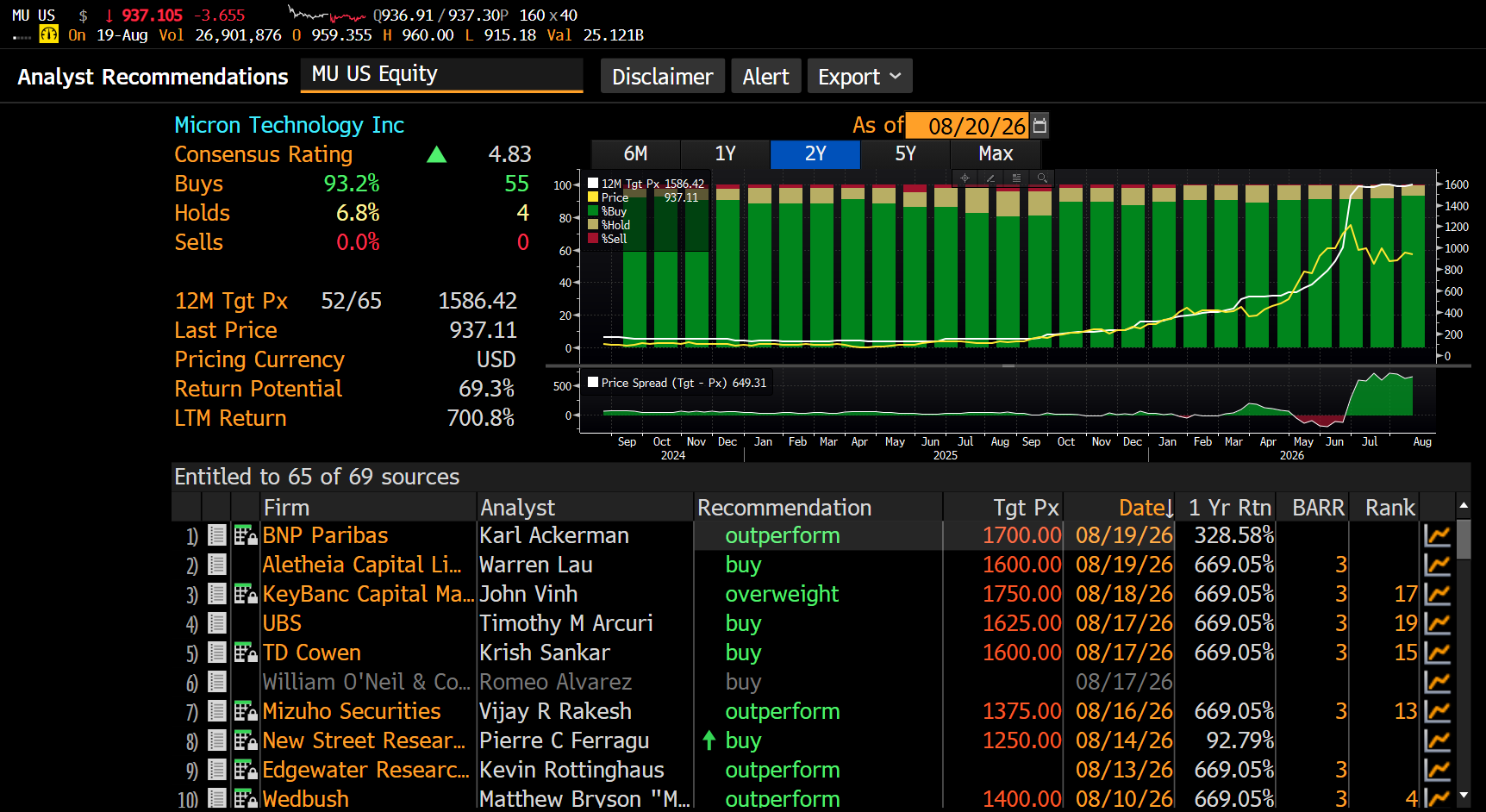Click Edgewater Research locked model icon
The height and width of the screenshot is (812, 1486).
point(246,770)
